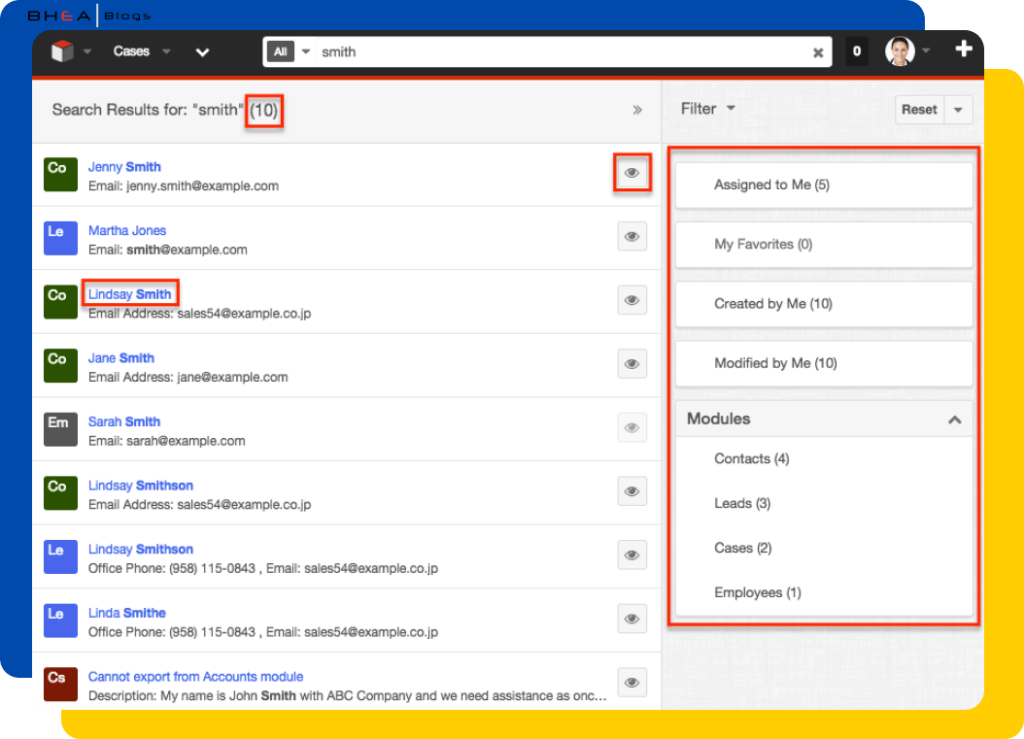Click Leads icon beside Martha Jones
This screenshot has height=739, width=1024.
click(60, 238)
